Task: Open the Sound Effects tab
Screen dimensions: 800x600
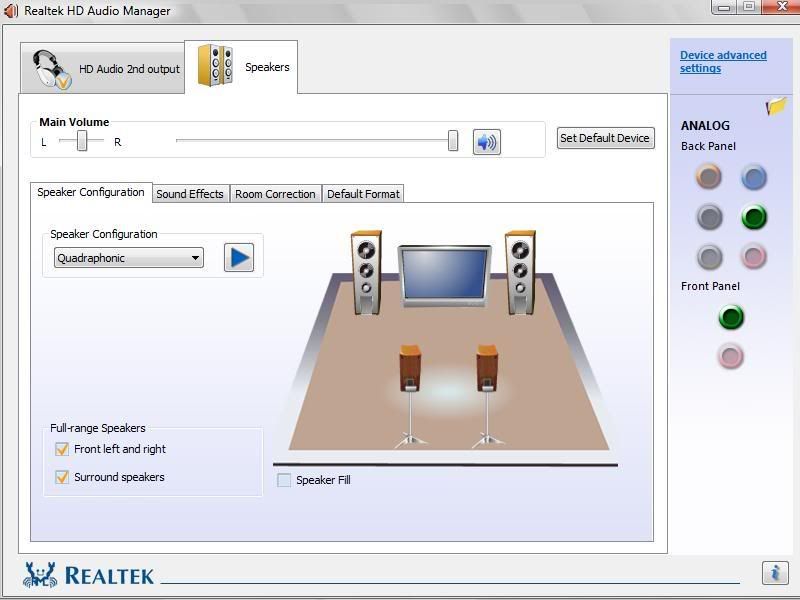Action: (190, 194)
